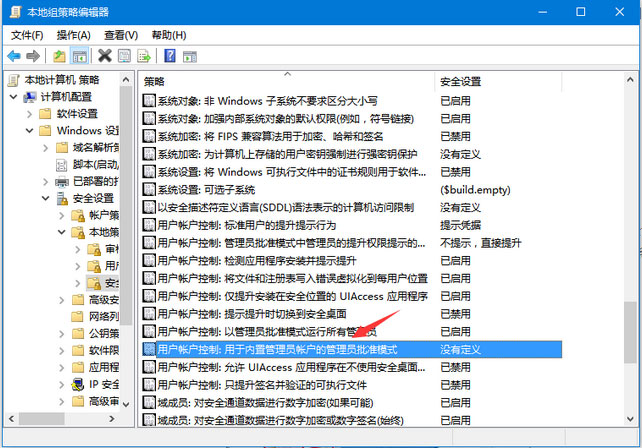The height and width of the screenshot is (448, 642).
Task: Click the Back arrow toolbar icon
Action: [x=14, y=56]
